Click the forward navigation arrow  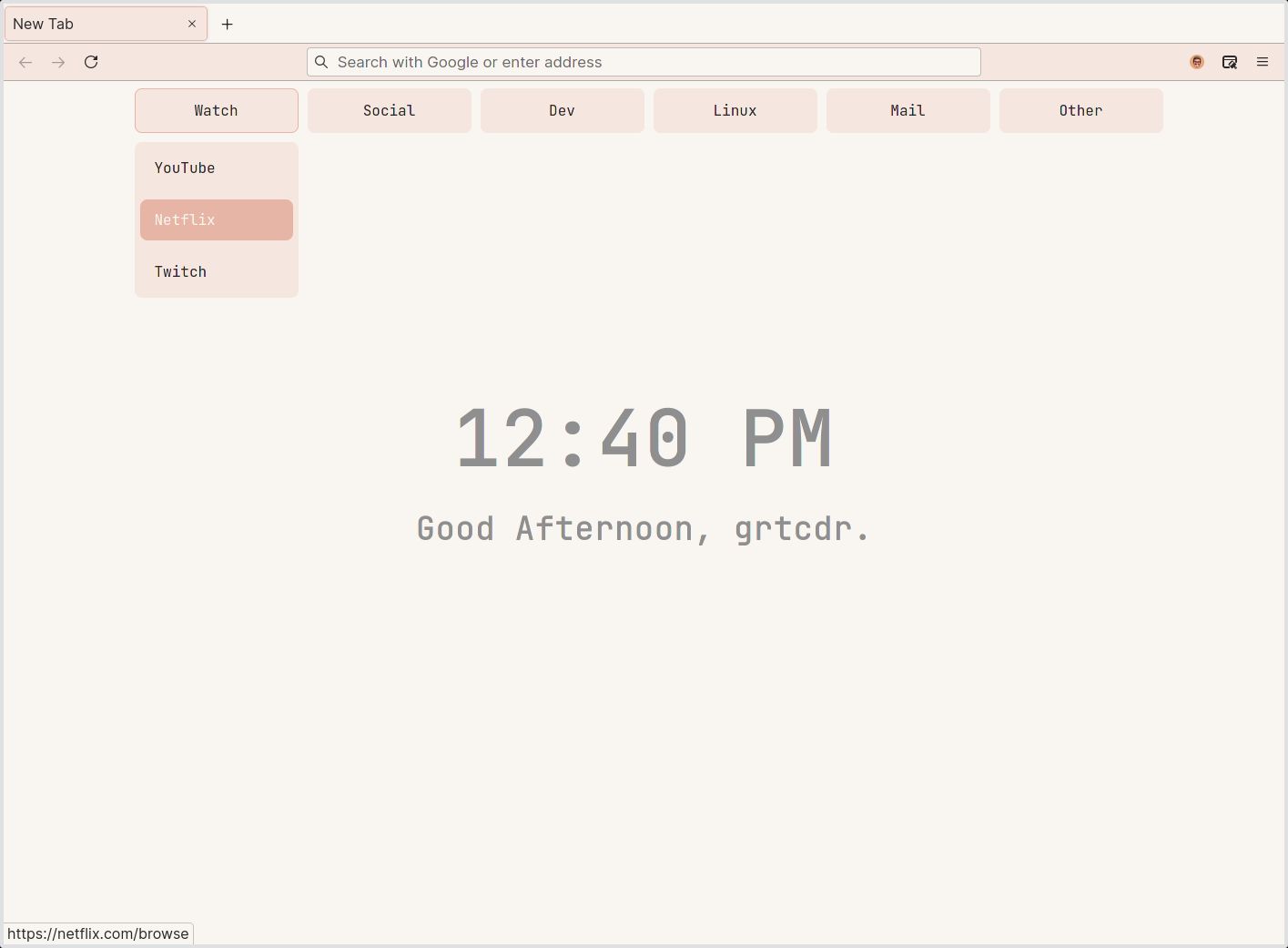[x=57, y=62]
